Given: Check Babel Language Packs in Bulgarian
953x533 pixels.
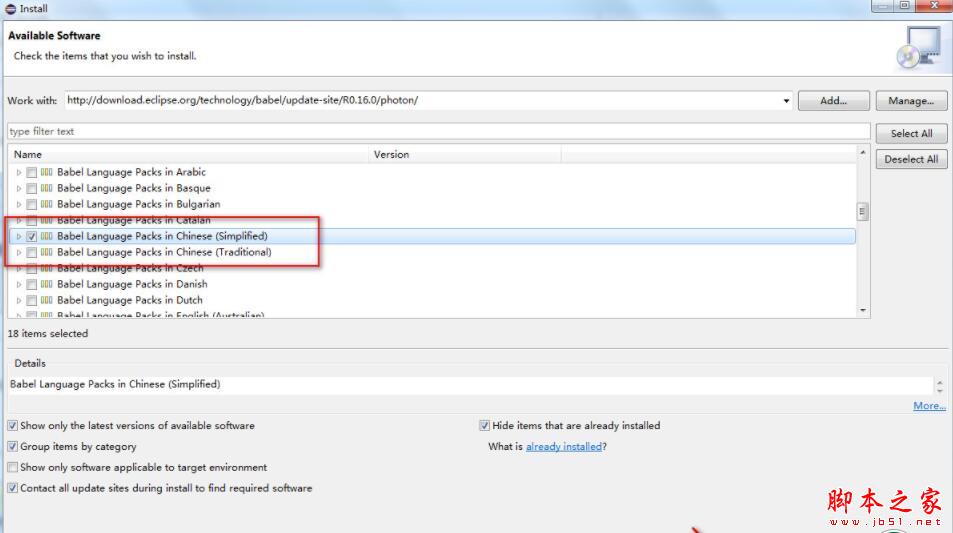Looking at the screenshot, I should pos(32,204).
